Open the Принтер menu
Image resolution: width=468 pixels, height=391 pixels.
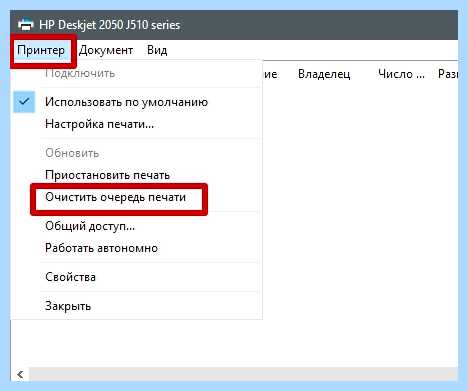click(x=41, y=50)
